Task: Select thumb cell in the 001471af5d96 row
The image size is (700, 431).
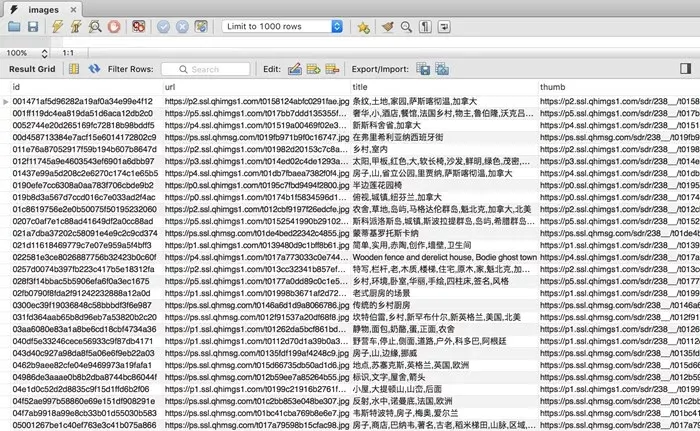Action: 619,101
